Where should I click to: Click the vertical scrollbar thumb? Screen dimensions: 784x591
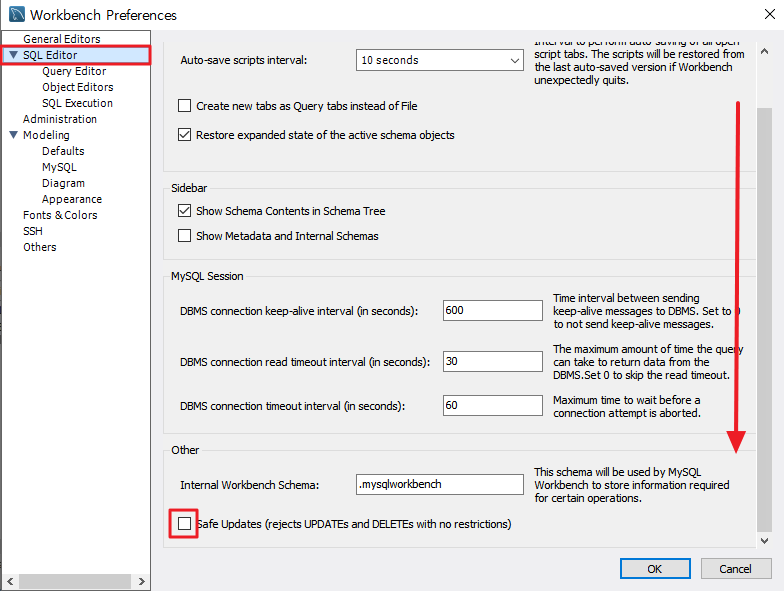(764, 320)
